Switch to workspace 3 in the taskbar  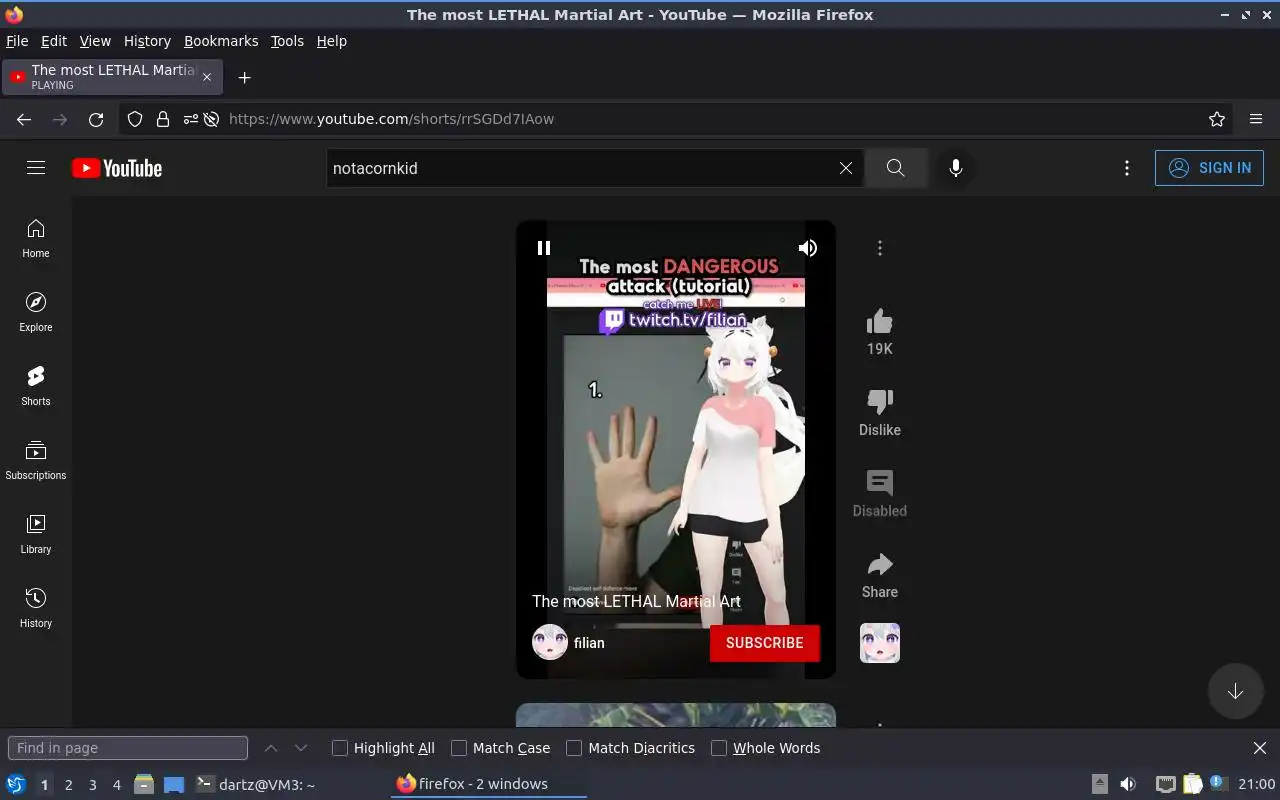click(93, 785)
